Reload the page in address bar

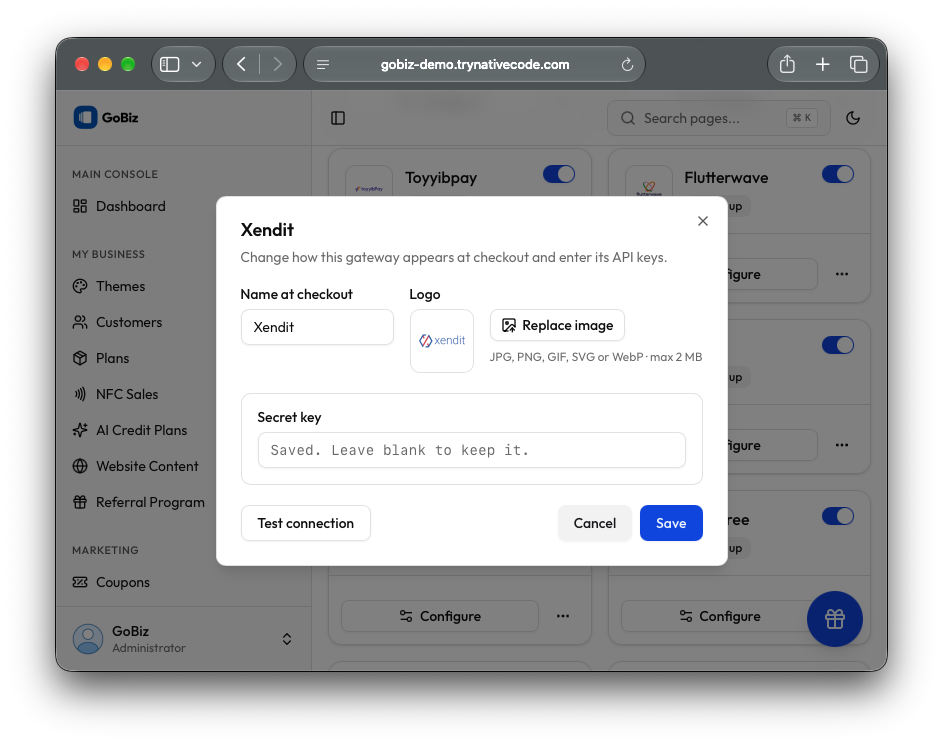tap(627, 64)
